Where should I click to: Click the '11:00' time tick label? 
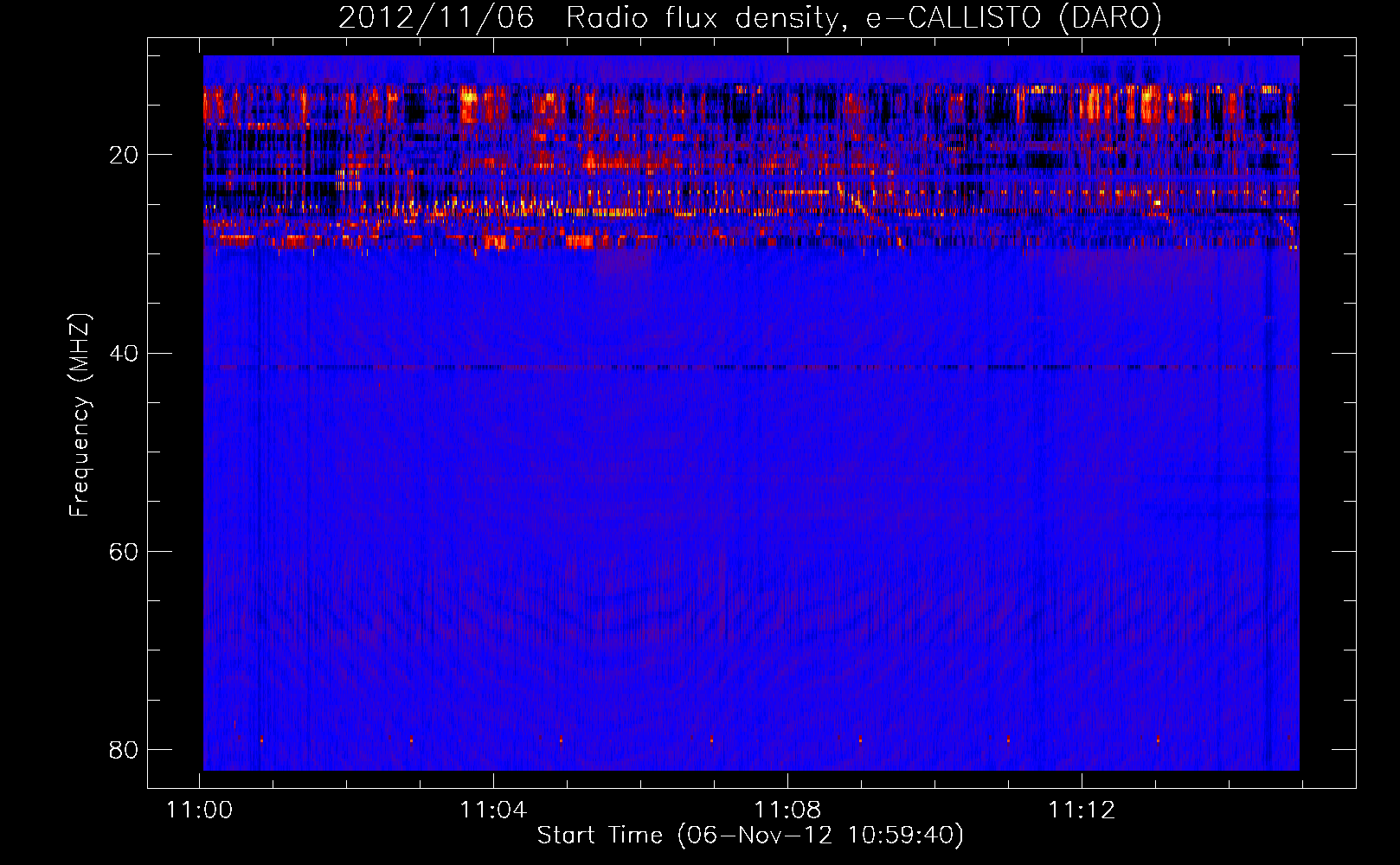click(200, 811)
